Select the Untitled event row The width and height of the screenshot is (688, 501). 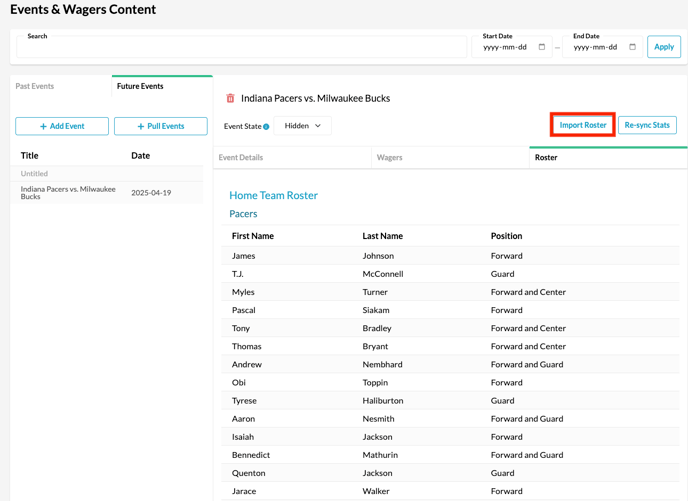point(107,174)
